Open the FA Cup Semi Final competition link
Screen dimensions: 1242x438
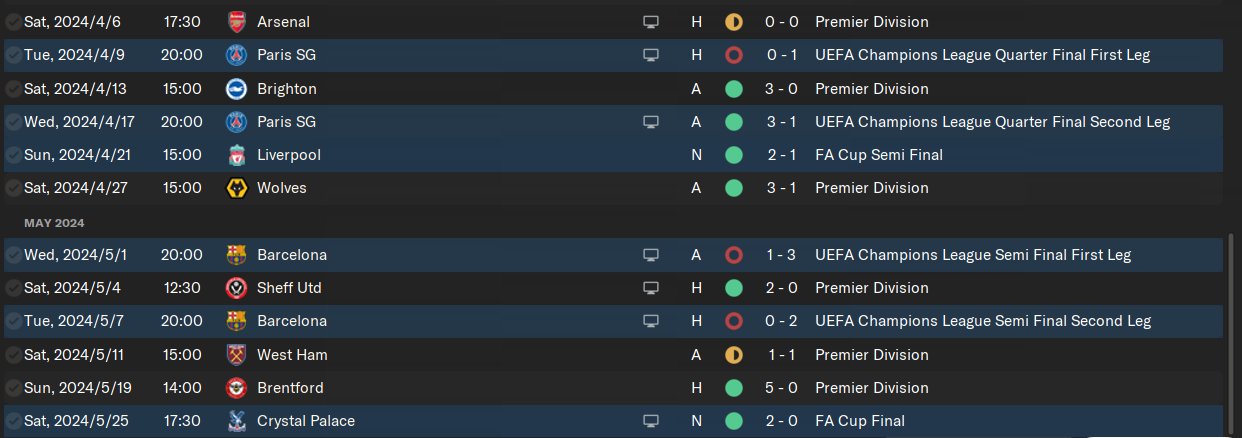click(x=878, y=155)
